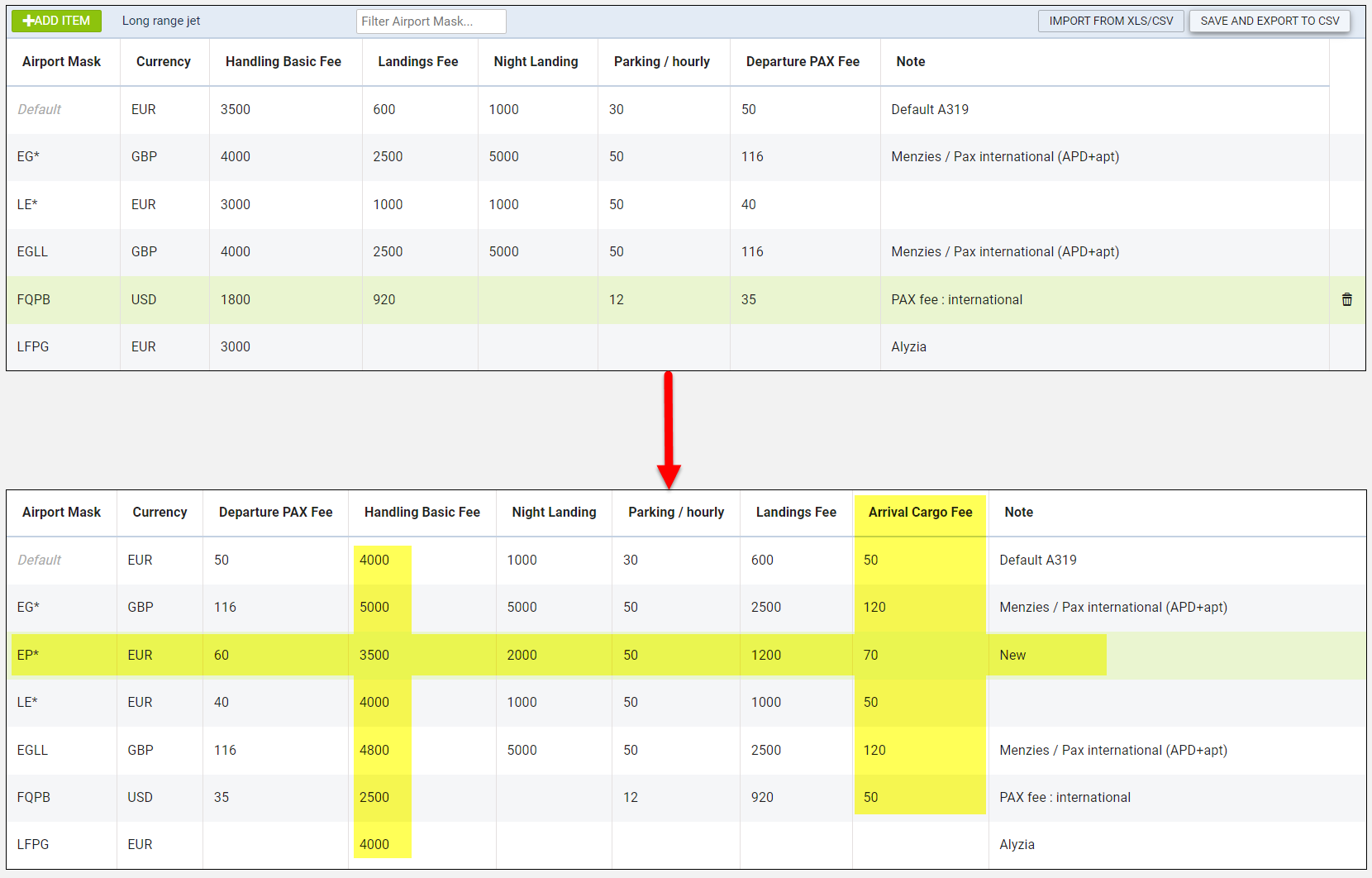Click EG* handling fee 5000 in bottom table
Viewport: 1372px width, 878px height.
tap(374, 607)
